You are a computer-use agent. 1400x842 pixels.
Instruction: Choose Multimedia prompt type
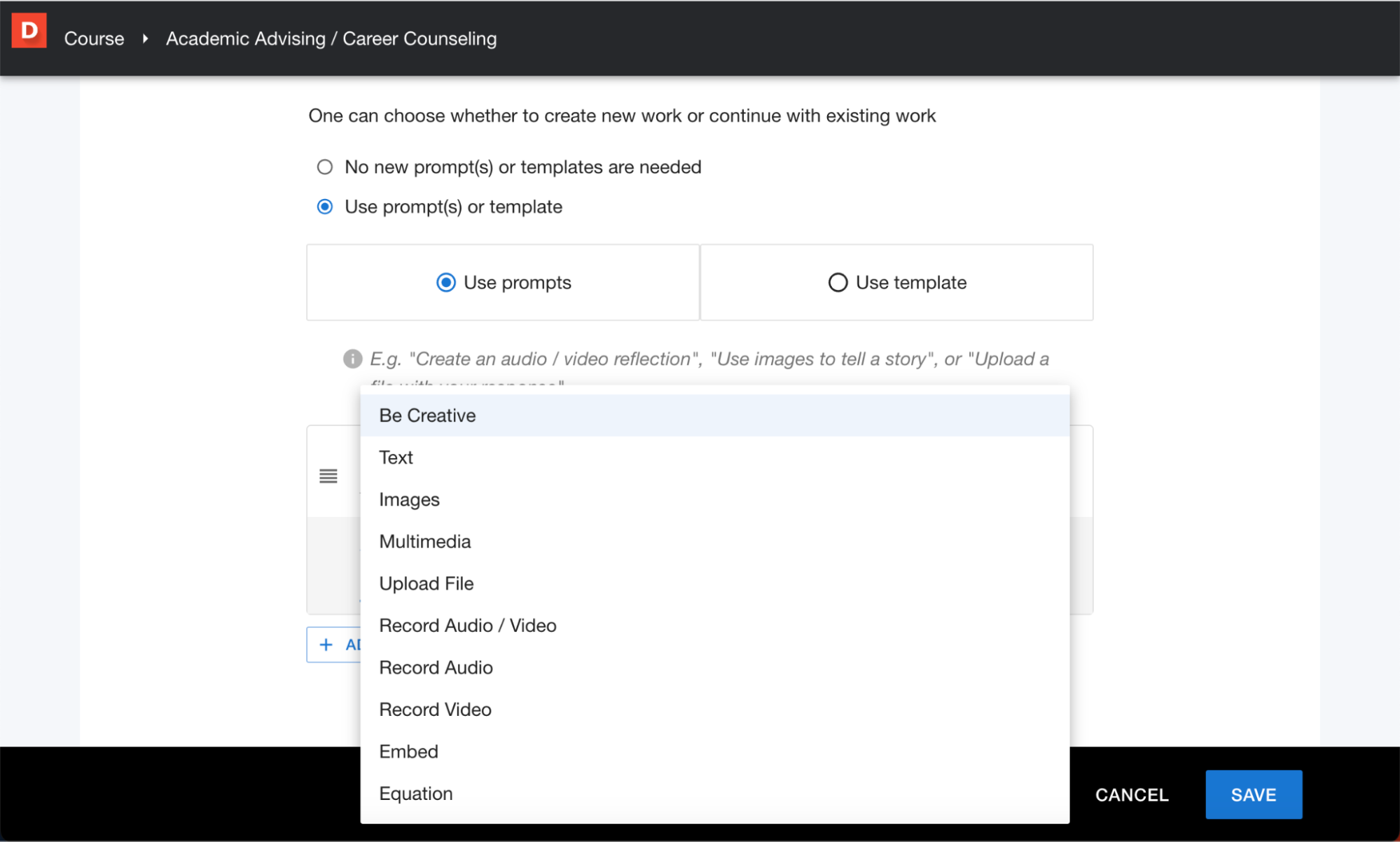click(x=424, y=541)
